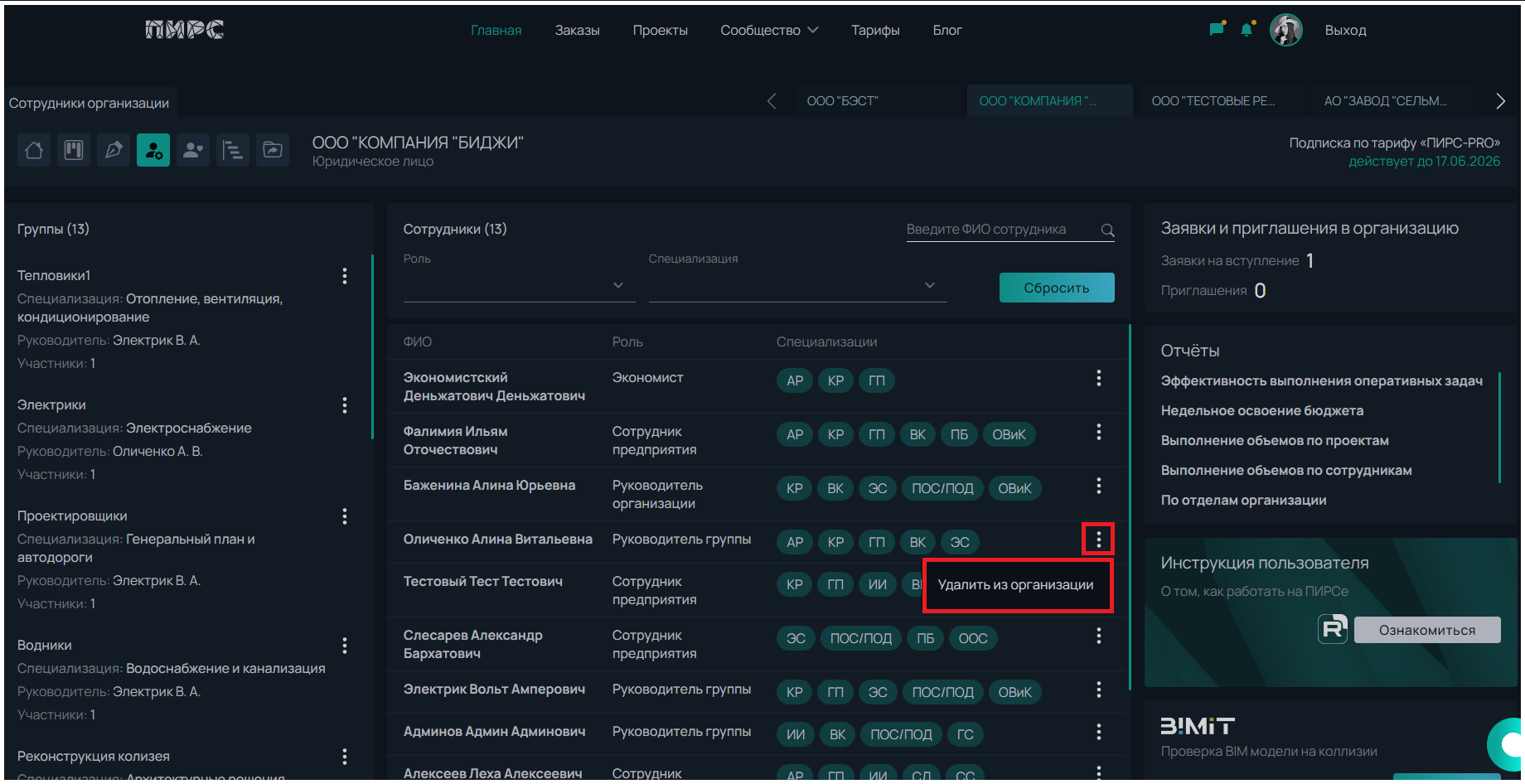Open the Gantt chart icon

[233, 150]
